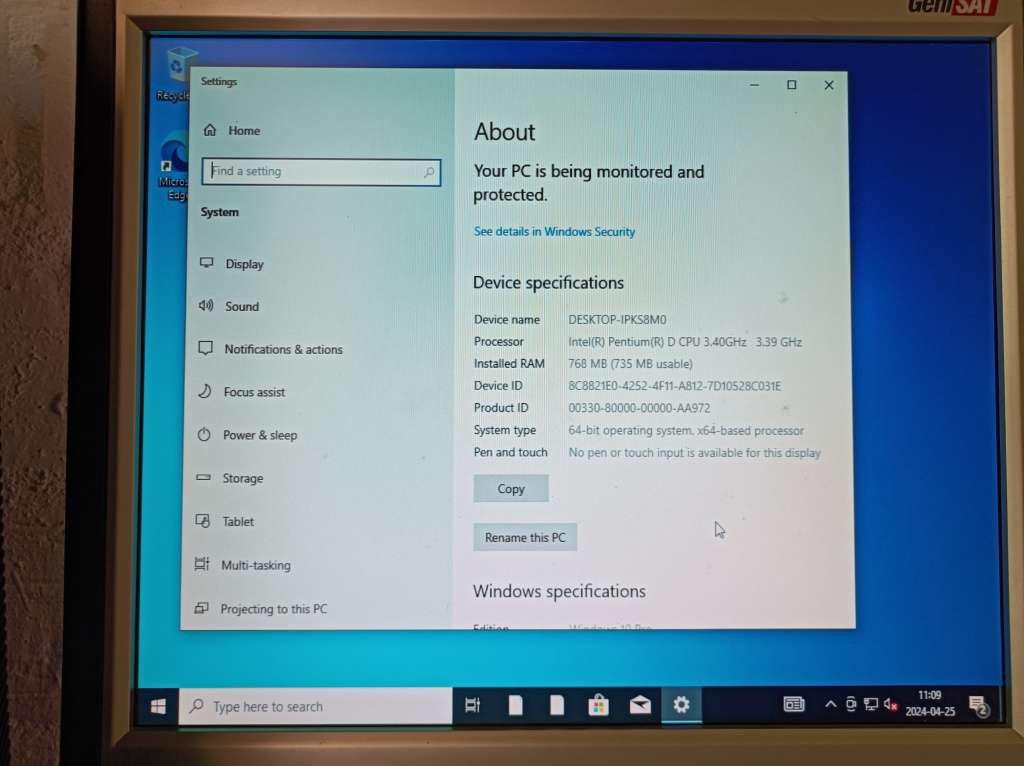The image size is (1024, 766).
Task: Click the network status tray icon
Action: click(x=870, y=705)
